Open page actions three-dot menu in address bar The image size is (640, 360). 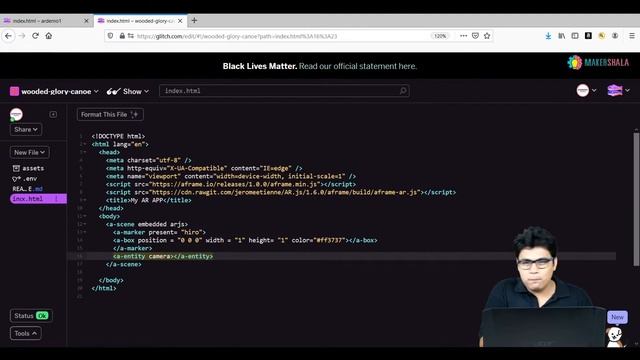click(463, 36)
